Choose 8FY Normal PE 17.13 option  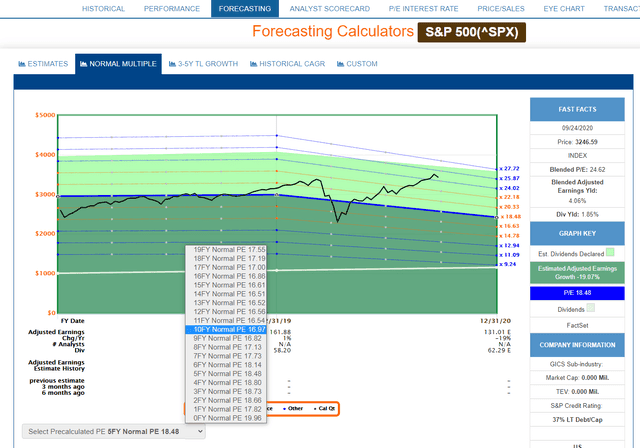point(226,347)
